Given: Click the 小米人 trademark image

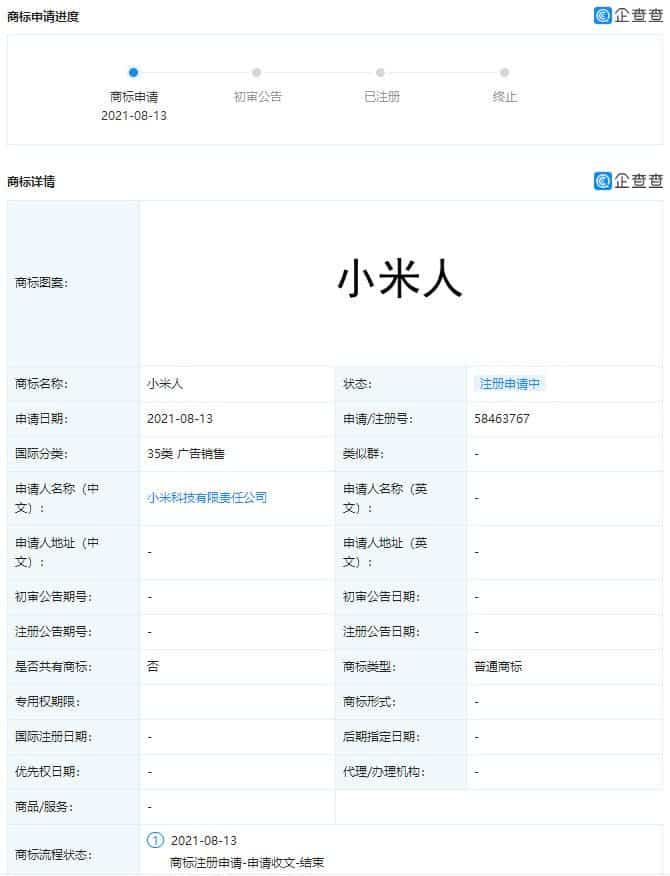Looking at the screenshot, I should (401, 278).
